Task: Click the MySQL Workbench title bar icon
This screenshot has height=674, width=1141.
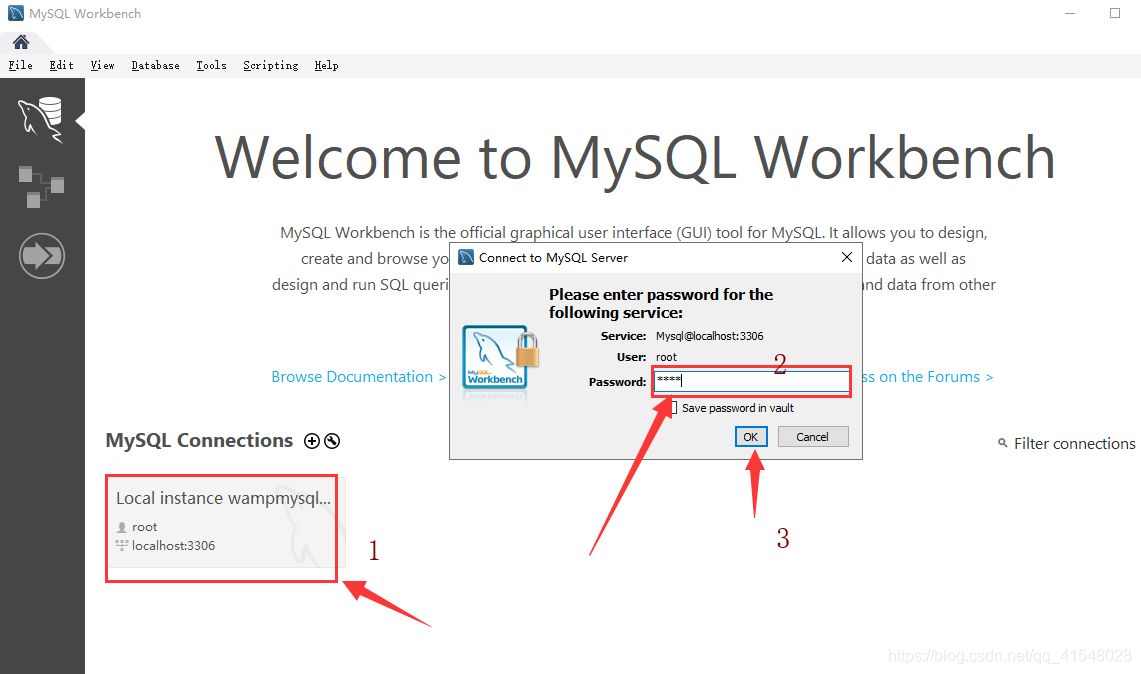Action: click(15, 13)
